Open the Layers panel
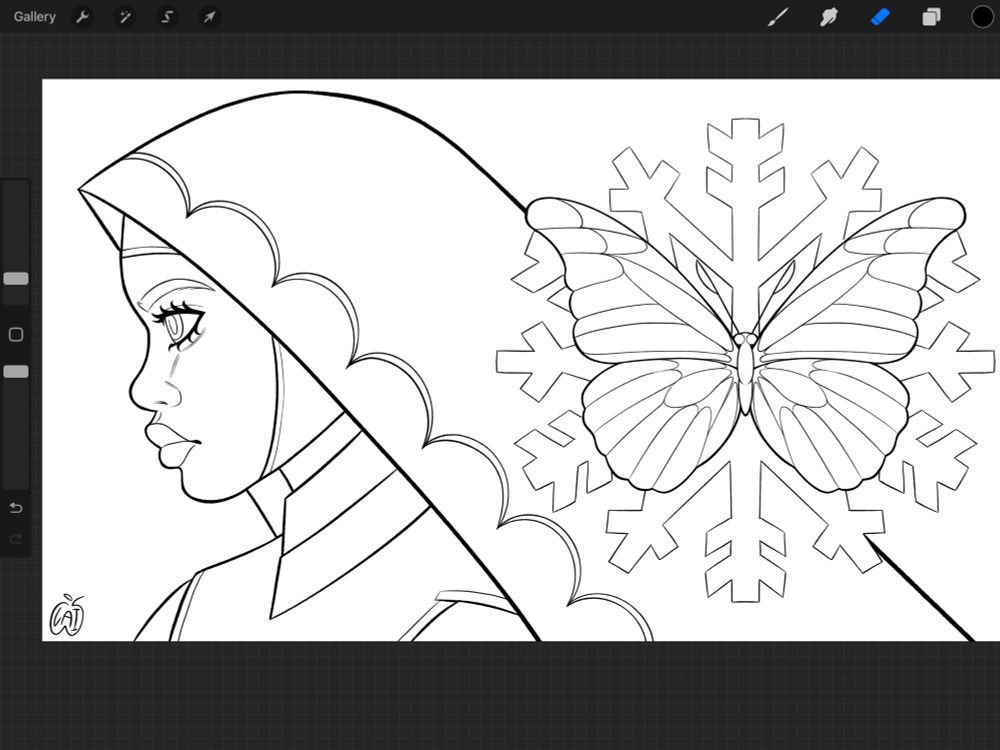 coord(931,17)
